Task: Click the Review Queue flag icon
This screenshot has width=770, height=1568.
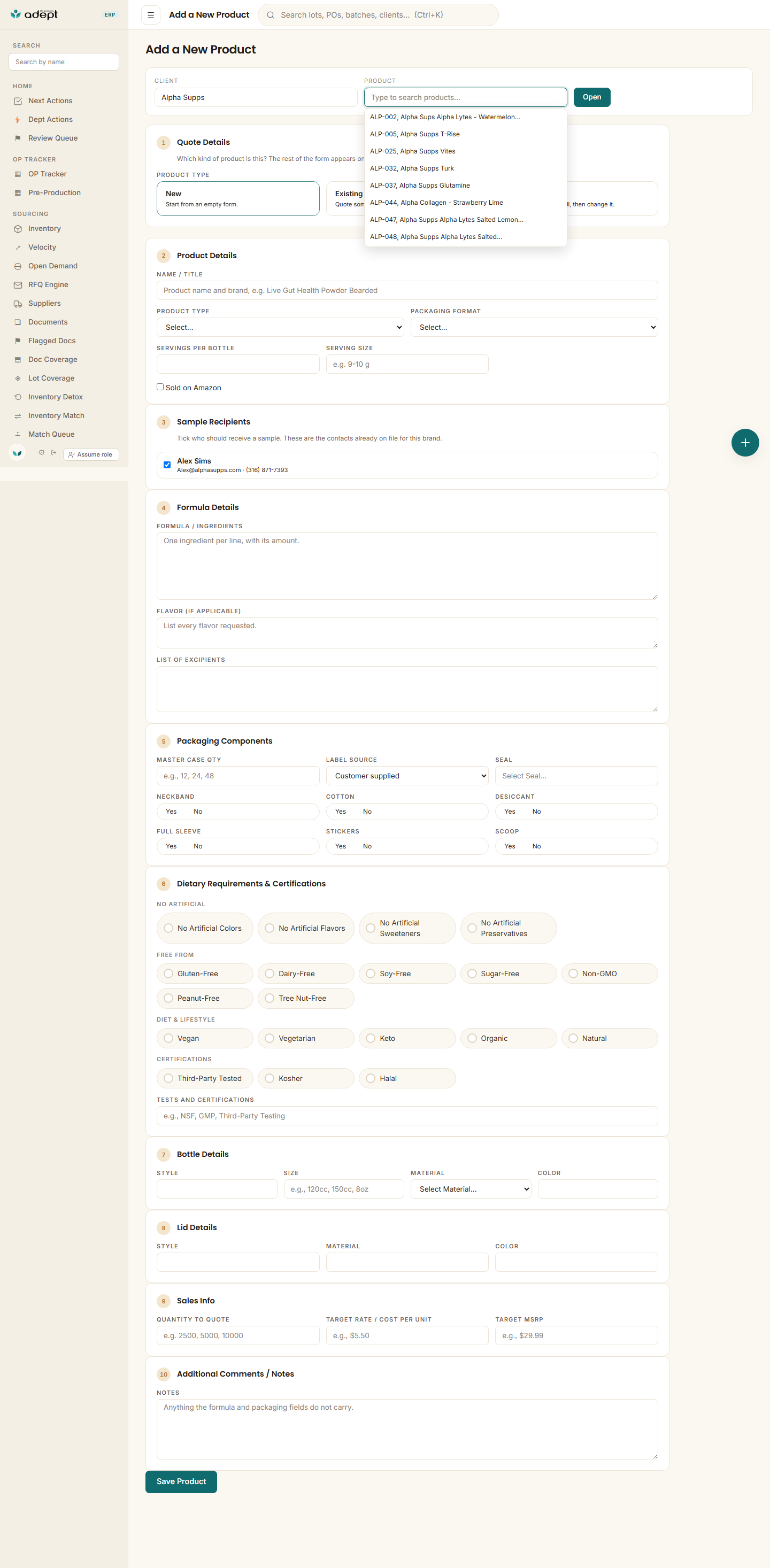Action: pyautogui.click(x=18, y=138)
